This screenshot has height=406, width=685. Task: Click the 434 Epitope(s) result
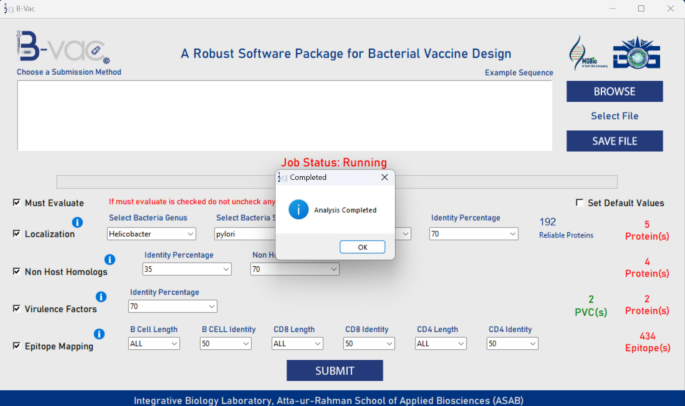(647, 342)
